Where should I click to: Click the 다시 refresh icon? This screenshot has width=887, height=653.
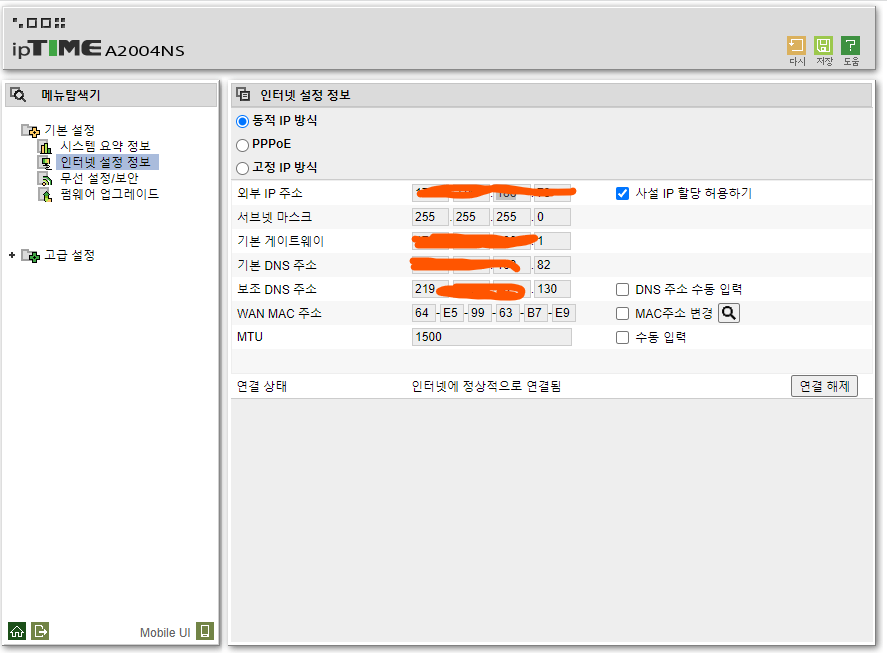point(796,45)
